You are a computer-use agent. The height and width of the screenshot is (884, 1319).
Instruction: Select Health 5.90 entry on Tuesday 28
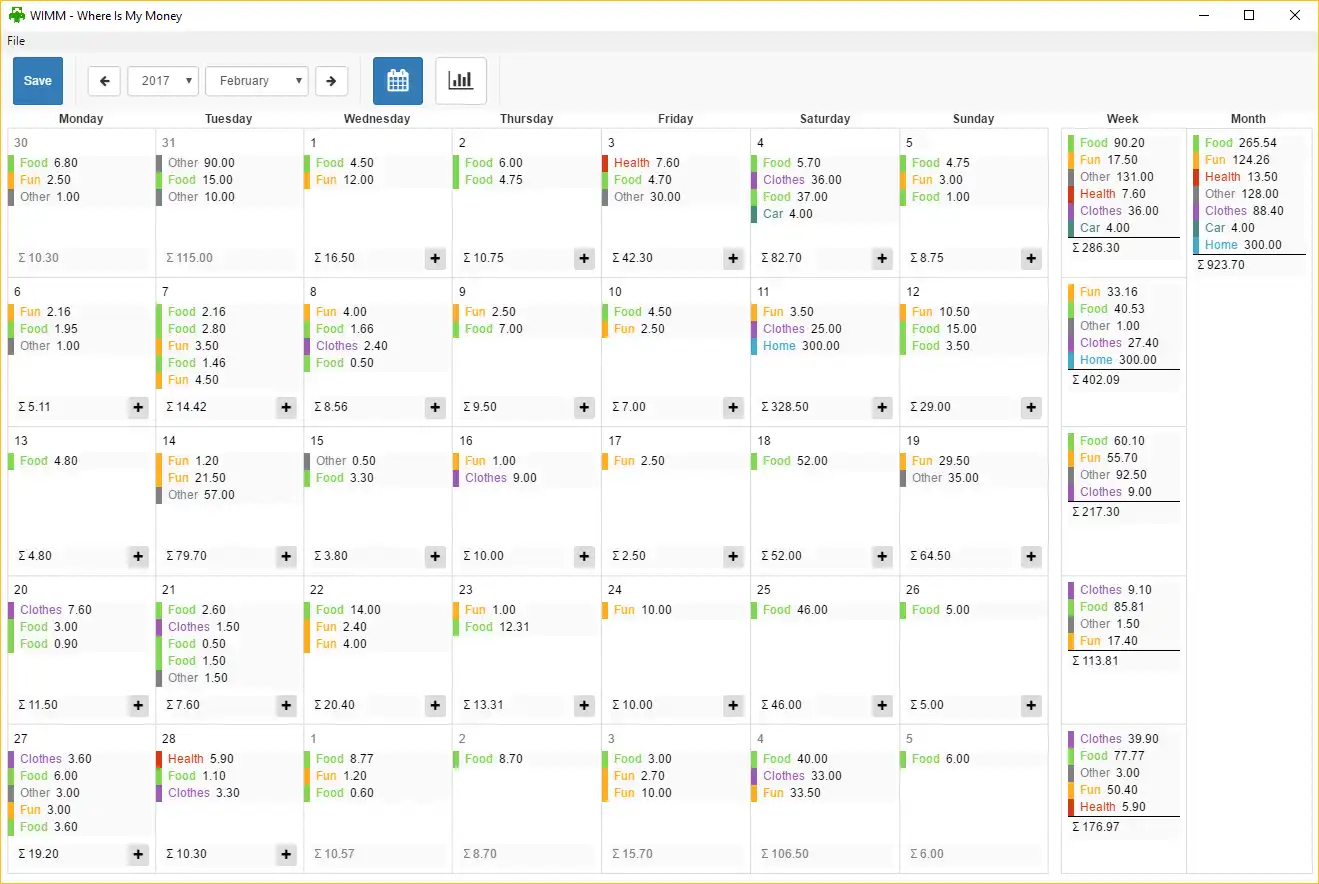227,759
